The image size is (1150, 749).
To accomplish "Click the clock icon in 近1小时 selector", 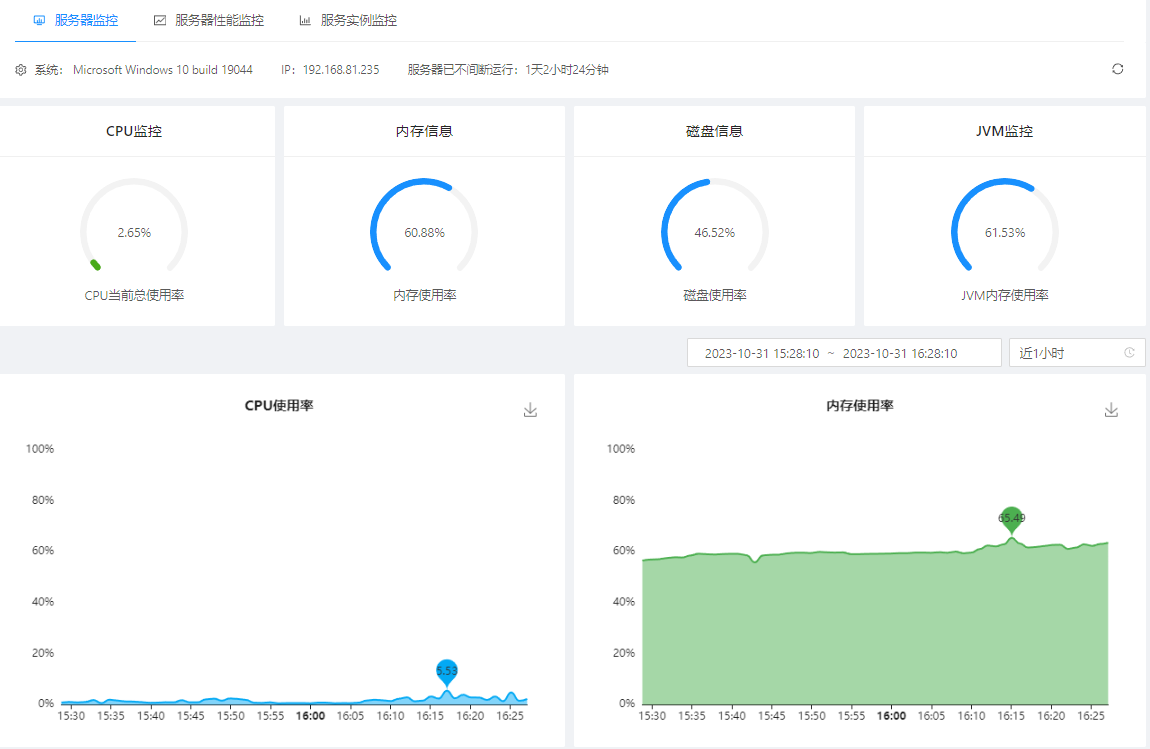I will point(1129,353).
